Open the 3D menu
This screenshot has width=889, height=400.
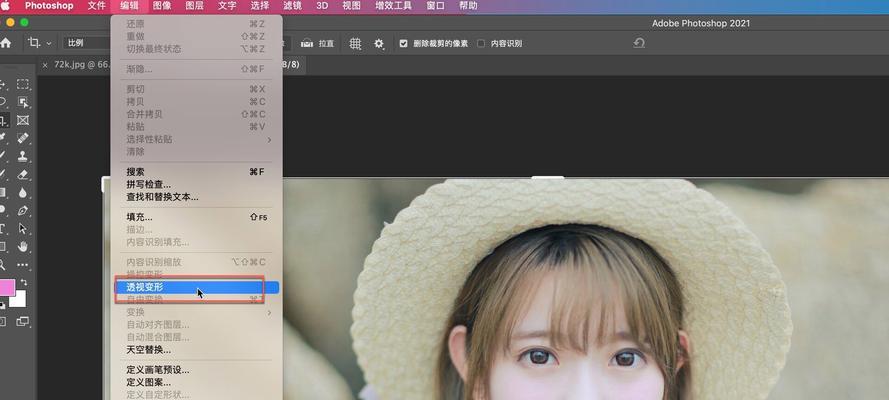322,6
